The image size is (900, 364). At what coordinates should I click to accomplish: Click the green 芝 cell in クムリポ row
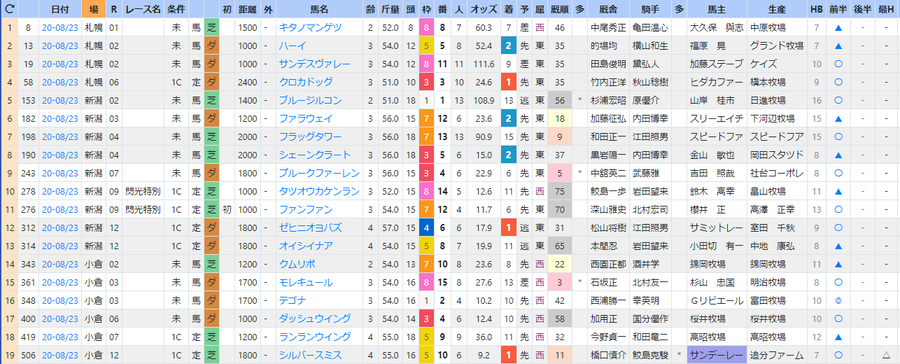[211, 264]
